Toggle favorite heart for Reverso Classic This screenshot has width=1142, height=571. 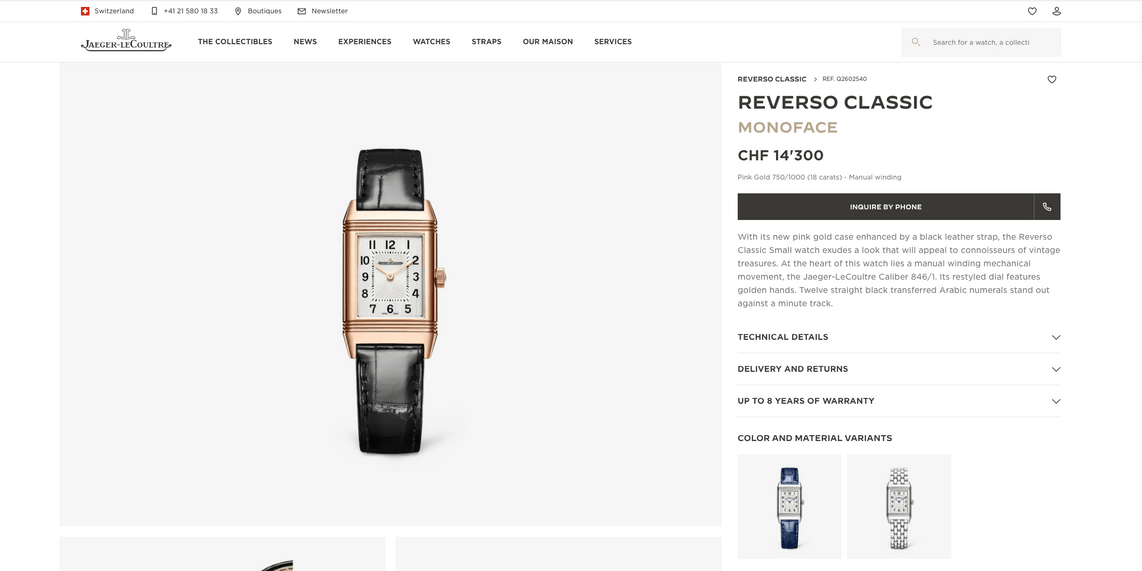point(1052,79)
